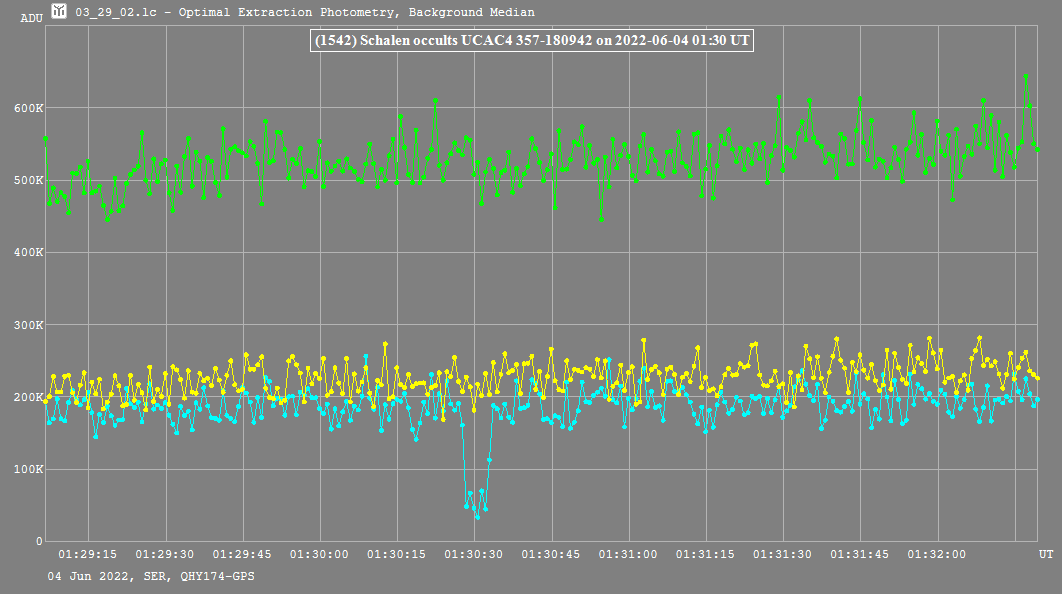Select the 01:30:00 time tick label
This screenshot has height=594, width=1062.
[320, 554]
